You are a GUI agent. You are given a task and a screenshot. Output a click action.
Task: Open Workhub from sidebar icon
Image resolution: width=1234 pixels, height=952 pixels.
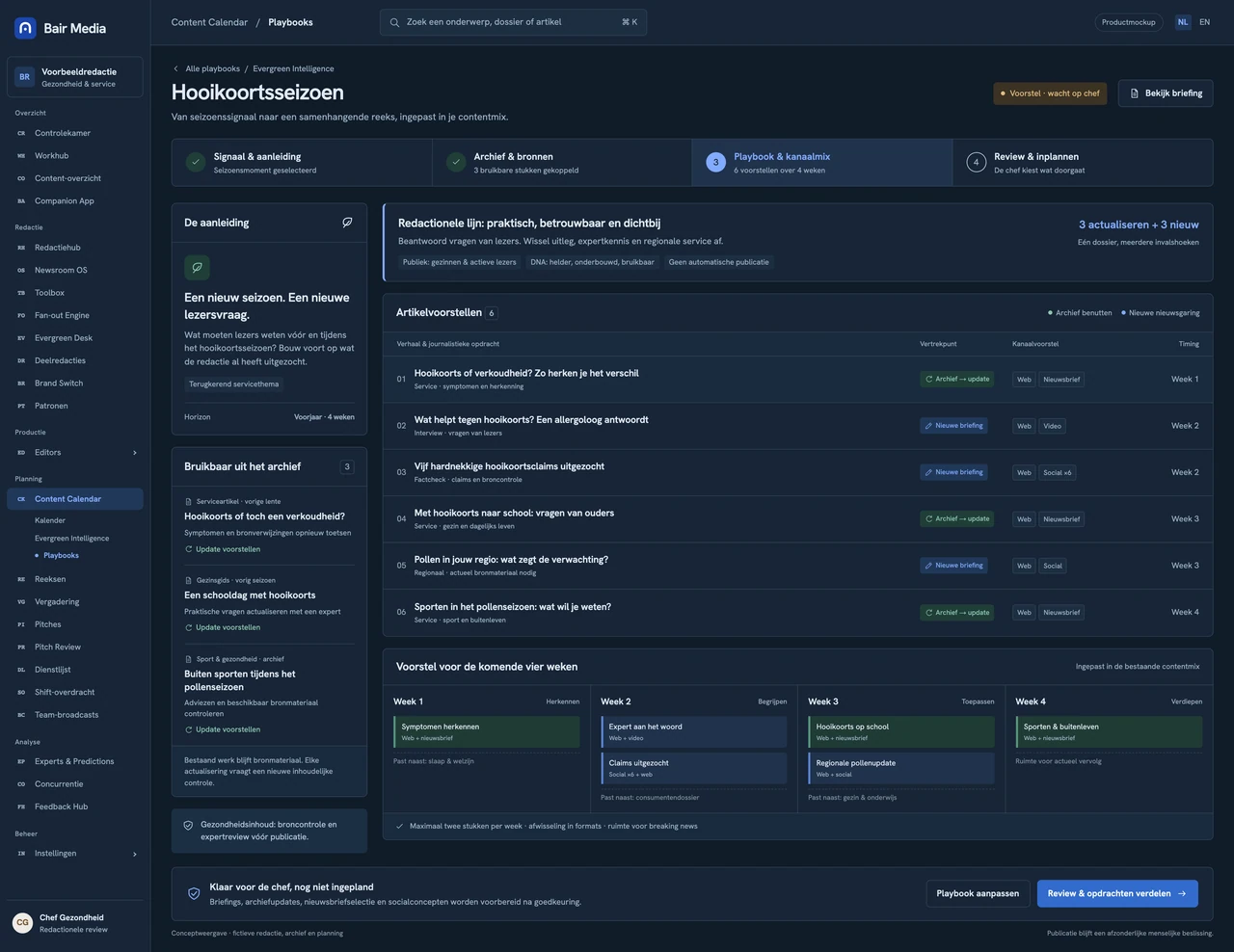click(x=21, y=155)
